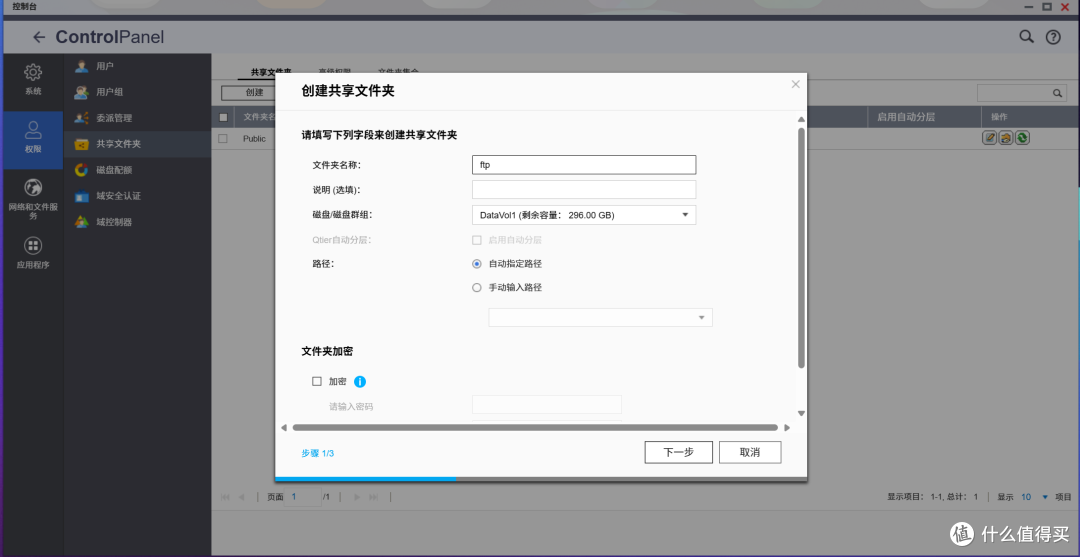1080x557 pixels.
Task: Tick the select-all checkbox in the table header
Action: pos(223,117)
